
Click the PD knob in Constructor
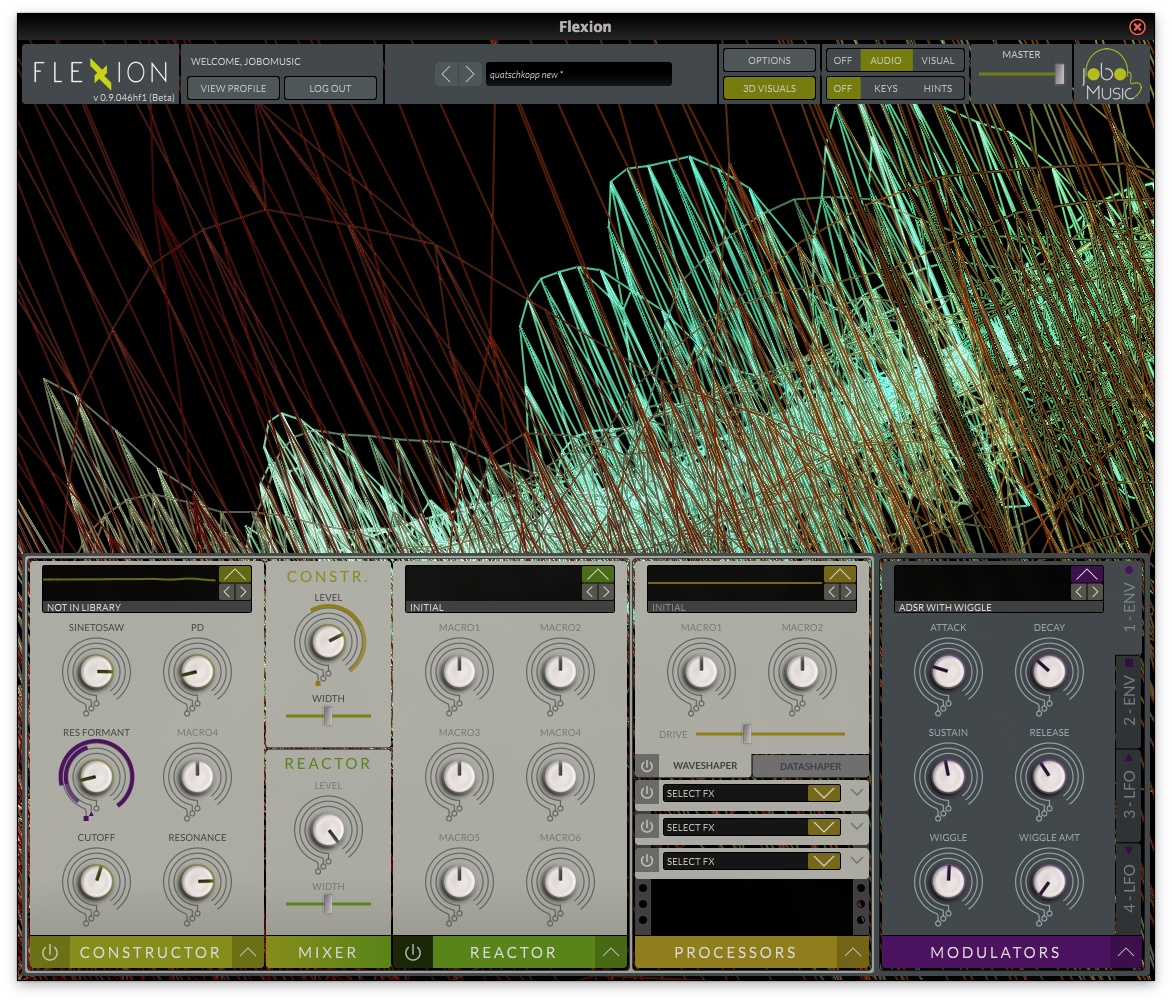click(197, 672)
